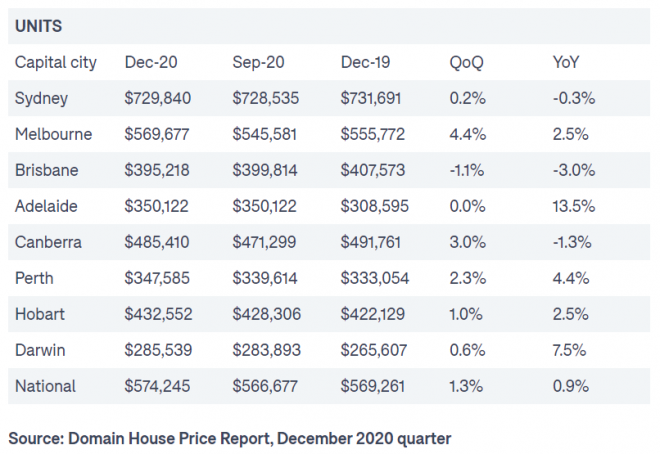
Task: Click Brisbane in the city column
Action: click(x=47, y=170)
